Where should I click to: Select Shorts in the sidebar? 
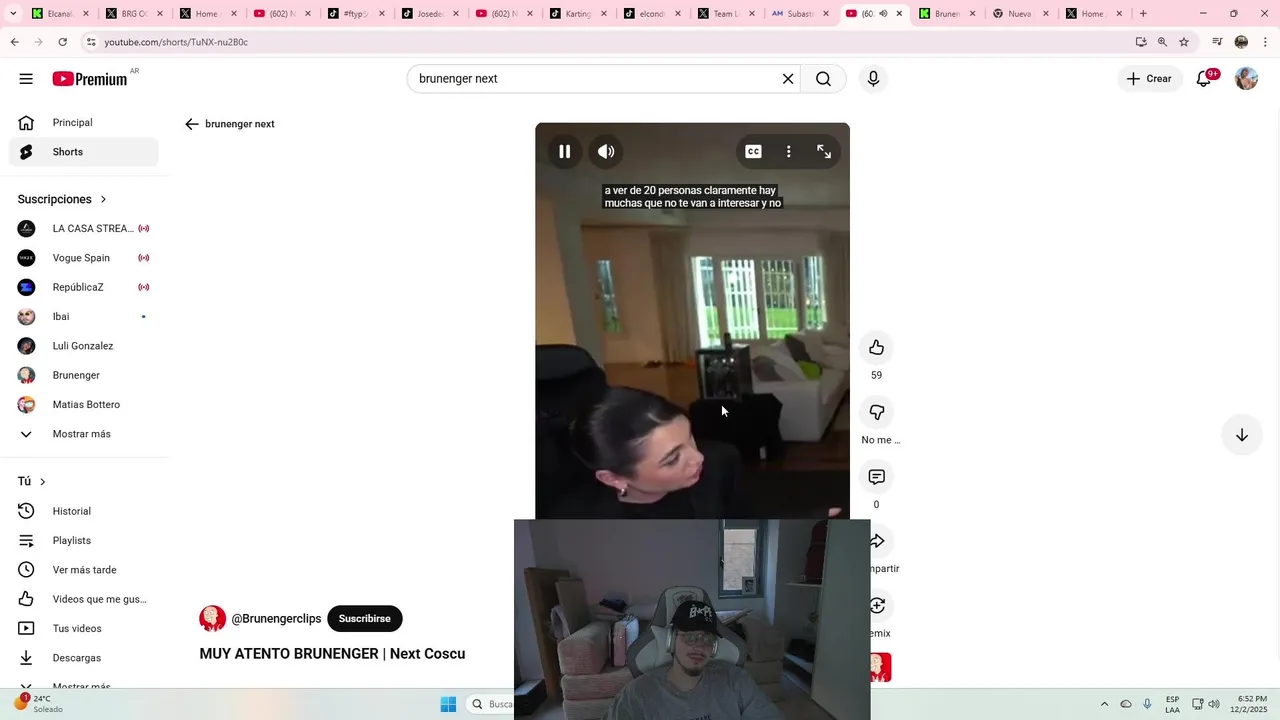pyautogui.click(x=84, y=152)
